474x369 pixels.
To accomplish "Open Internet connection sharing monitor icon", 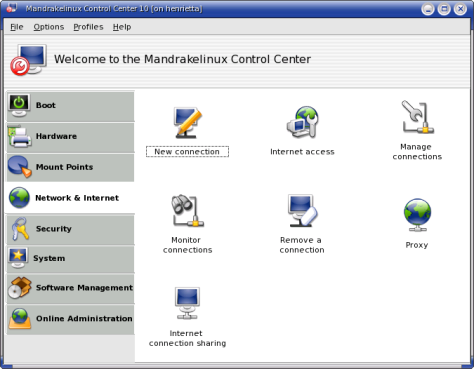I will (x=187, y=303).
